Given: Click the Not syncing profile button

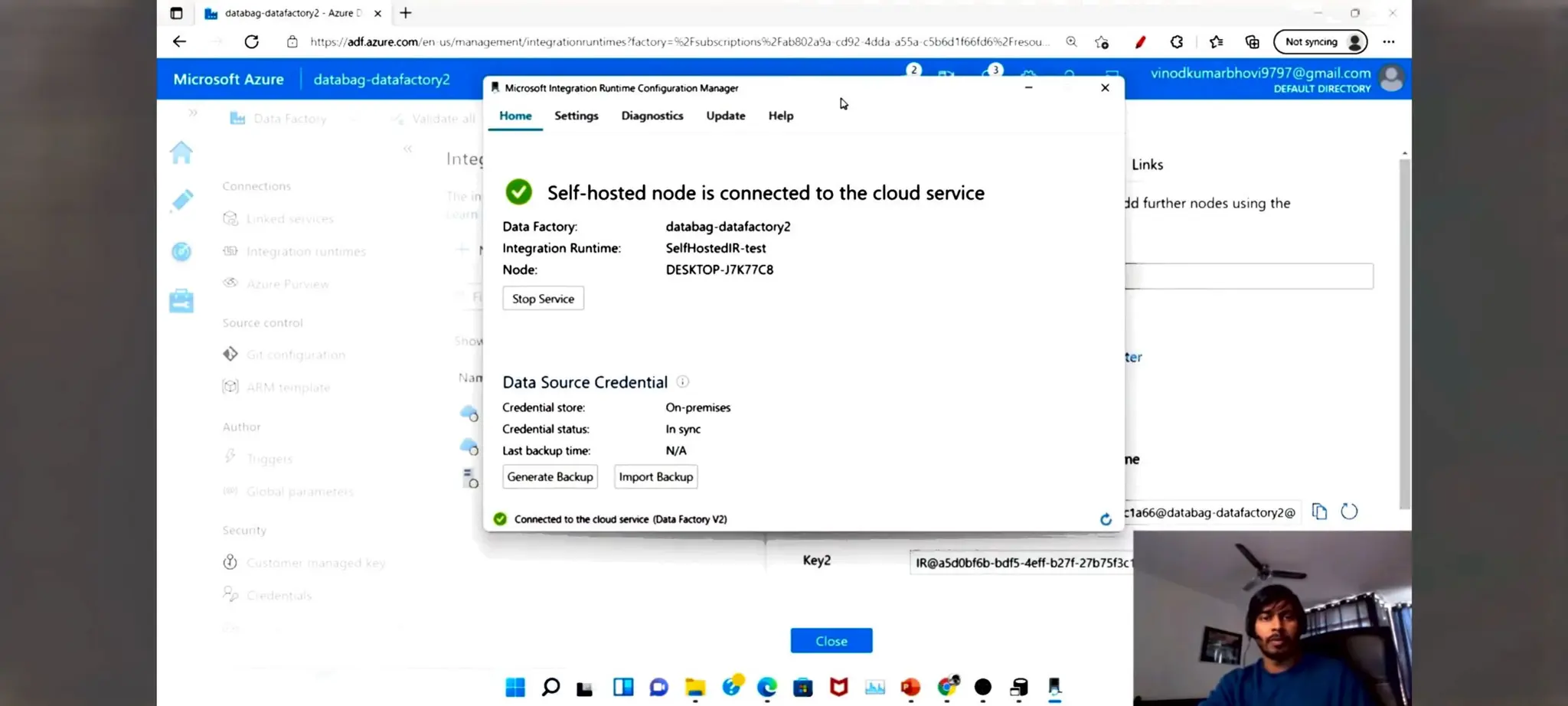Looking at the screenshot, I should coord(1321,42).
